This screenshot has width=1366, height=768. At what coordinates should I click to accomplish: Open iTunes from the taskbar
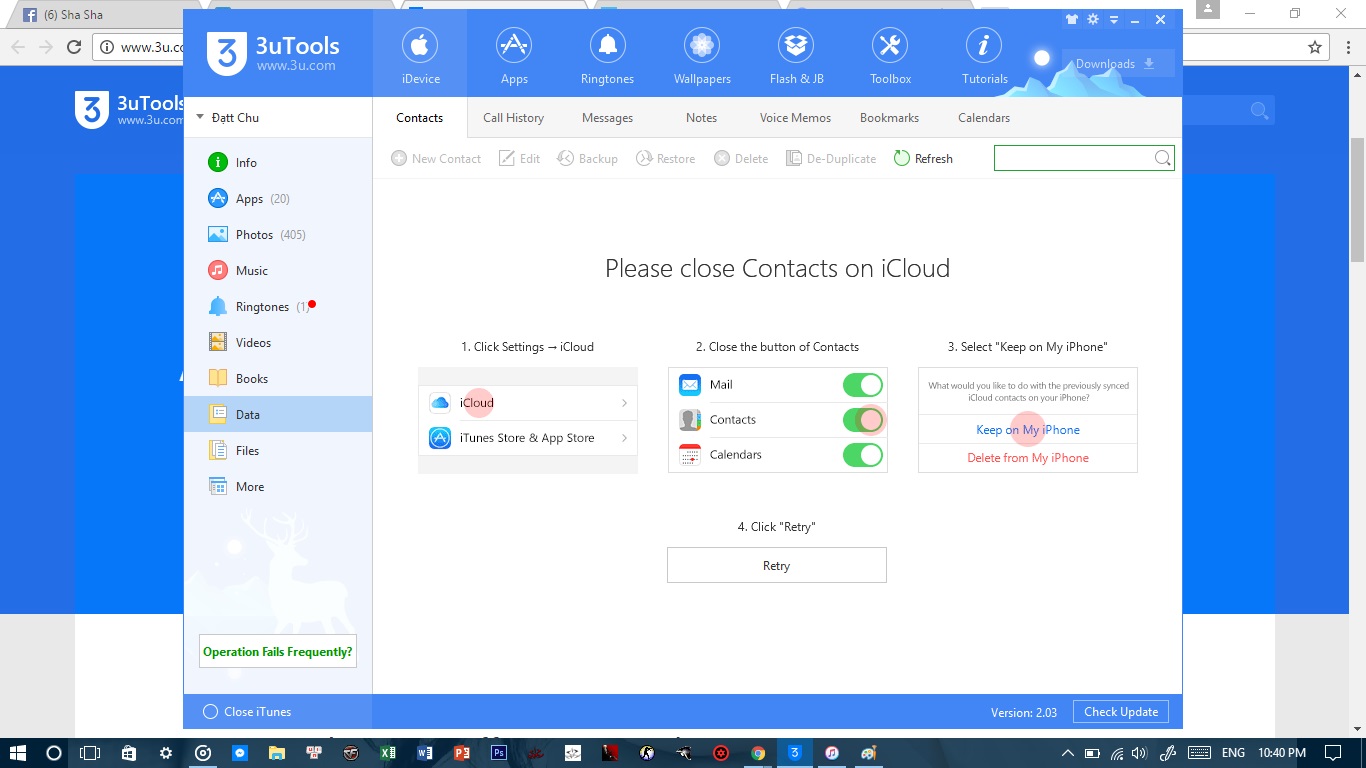pyautogui.click(x=832, y=753)
